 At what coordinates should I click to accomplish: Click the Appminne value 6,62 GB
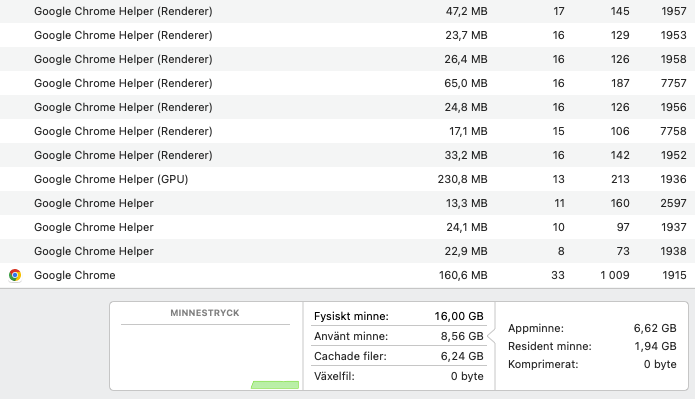tap(655, 328)
